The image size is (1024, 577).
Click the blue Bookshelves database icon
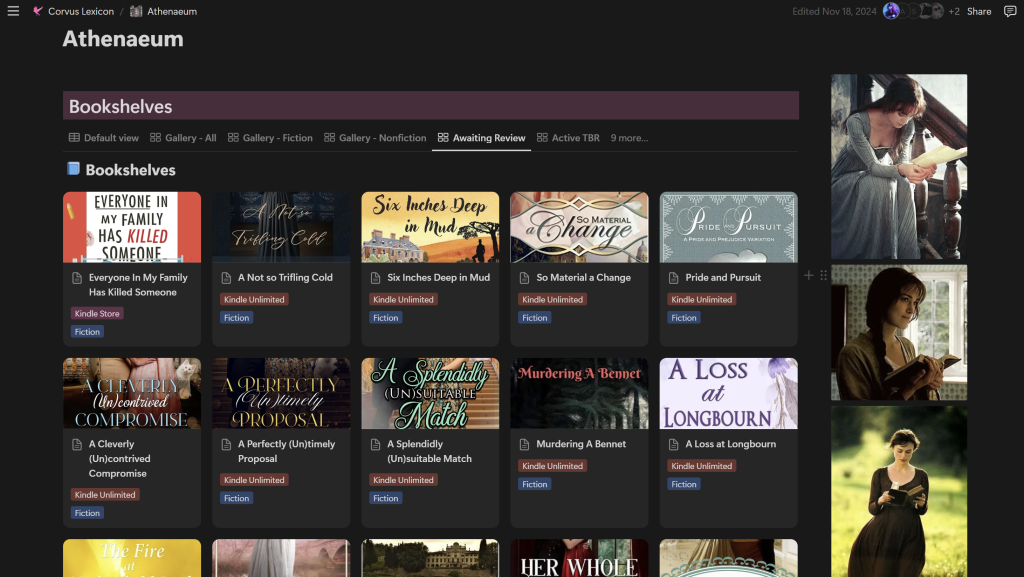(73, 170)
